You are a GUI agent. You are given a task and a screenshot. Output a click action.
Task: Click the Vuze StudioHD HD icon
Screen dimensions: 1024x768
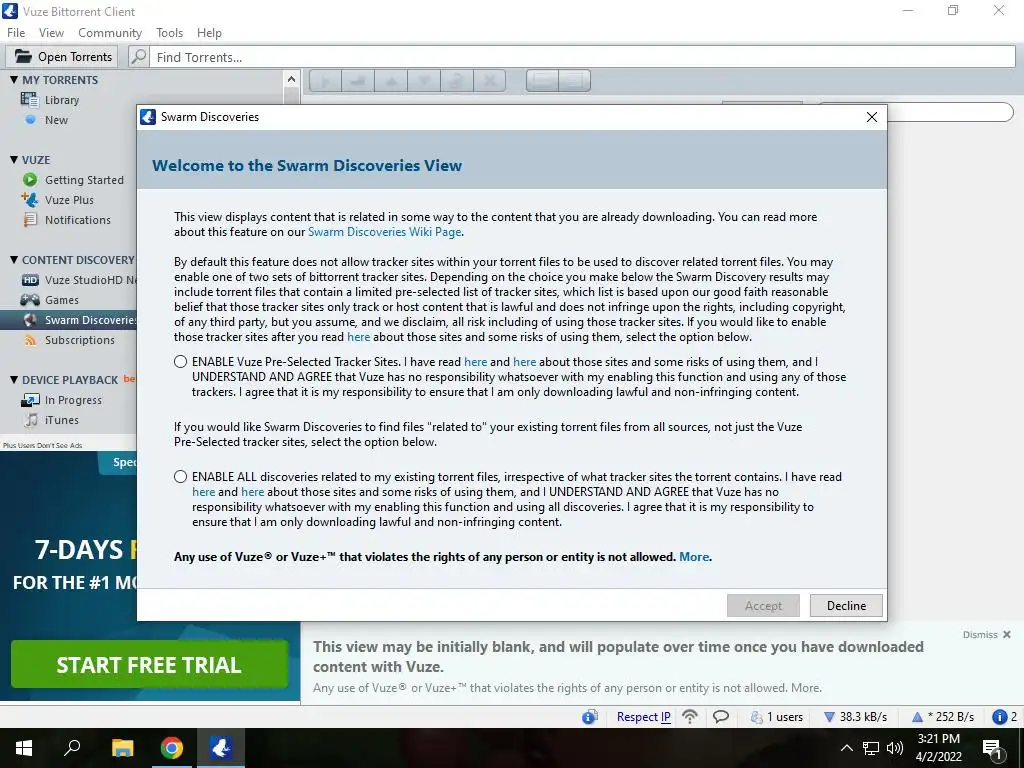point(30,280)
